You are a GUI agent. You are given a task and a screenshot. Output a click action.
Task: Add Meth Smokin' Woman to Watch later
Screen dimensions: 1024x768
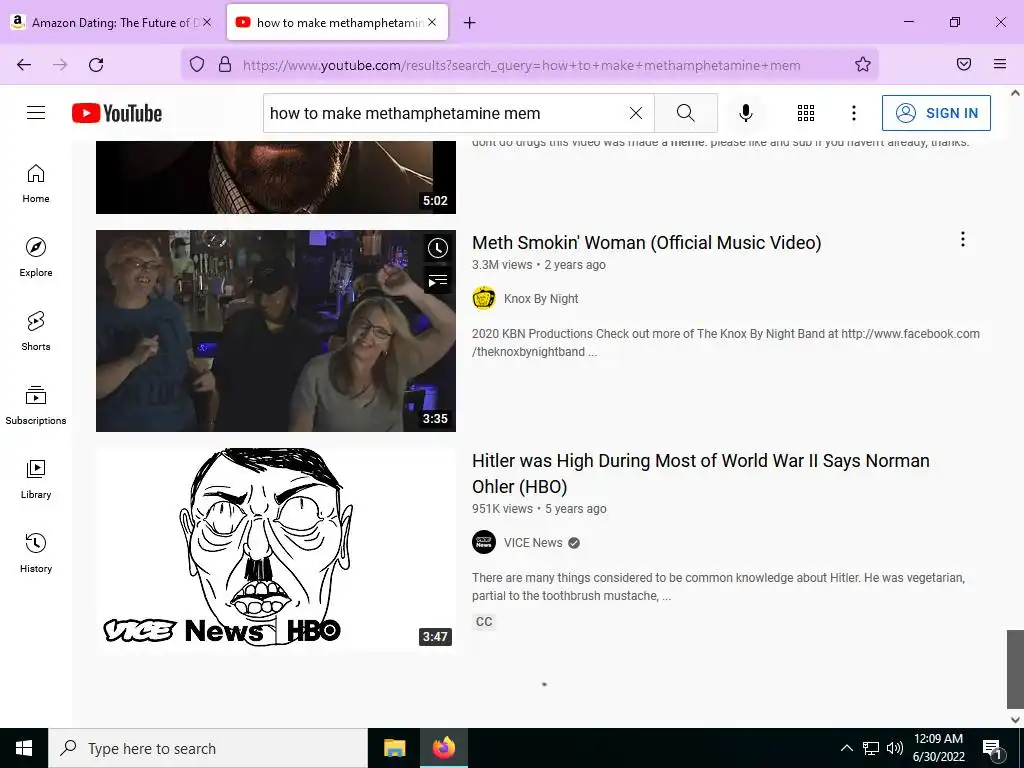(x=438, y=248)
